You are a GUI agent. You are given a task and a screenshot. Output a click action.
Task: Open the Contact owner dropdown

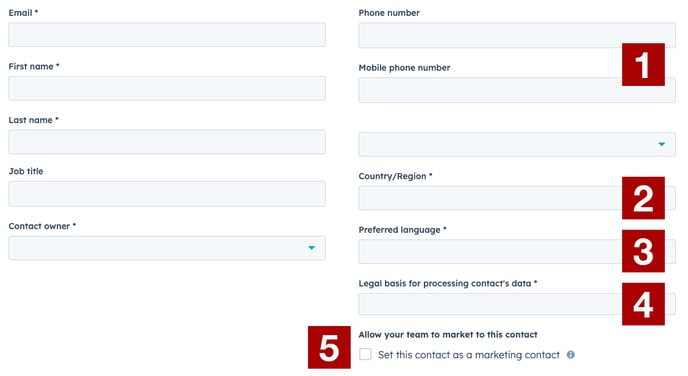coord(167,248)
